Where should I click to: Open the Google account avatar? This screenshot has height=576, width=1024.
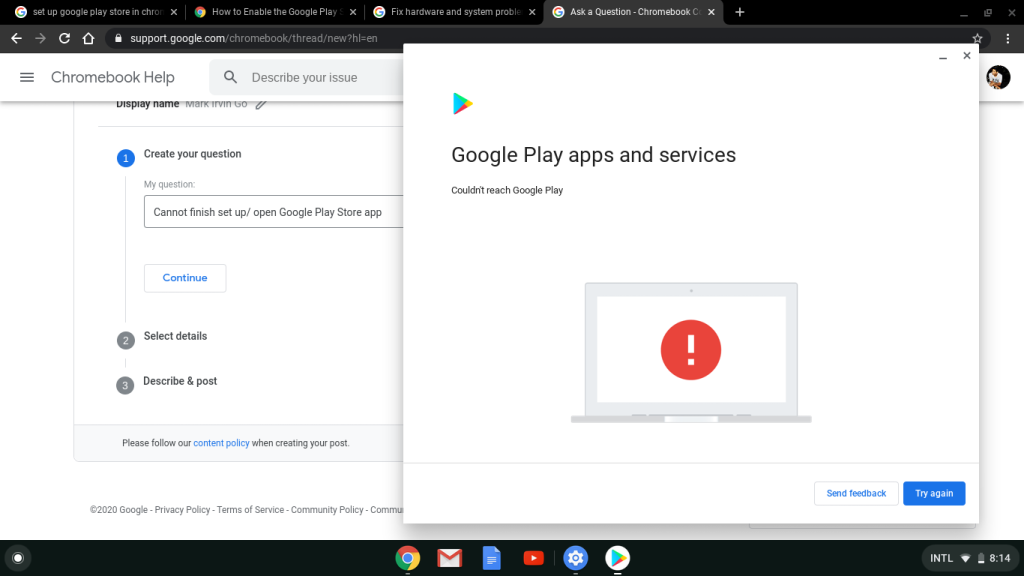click(998, 77)
